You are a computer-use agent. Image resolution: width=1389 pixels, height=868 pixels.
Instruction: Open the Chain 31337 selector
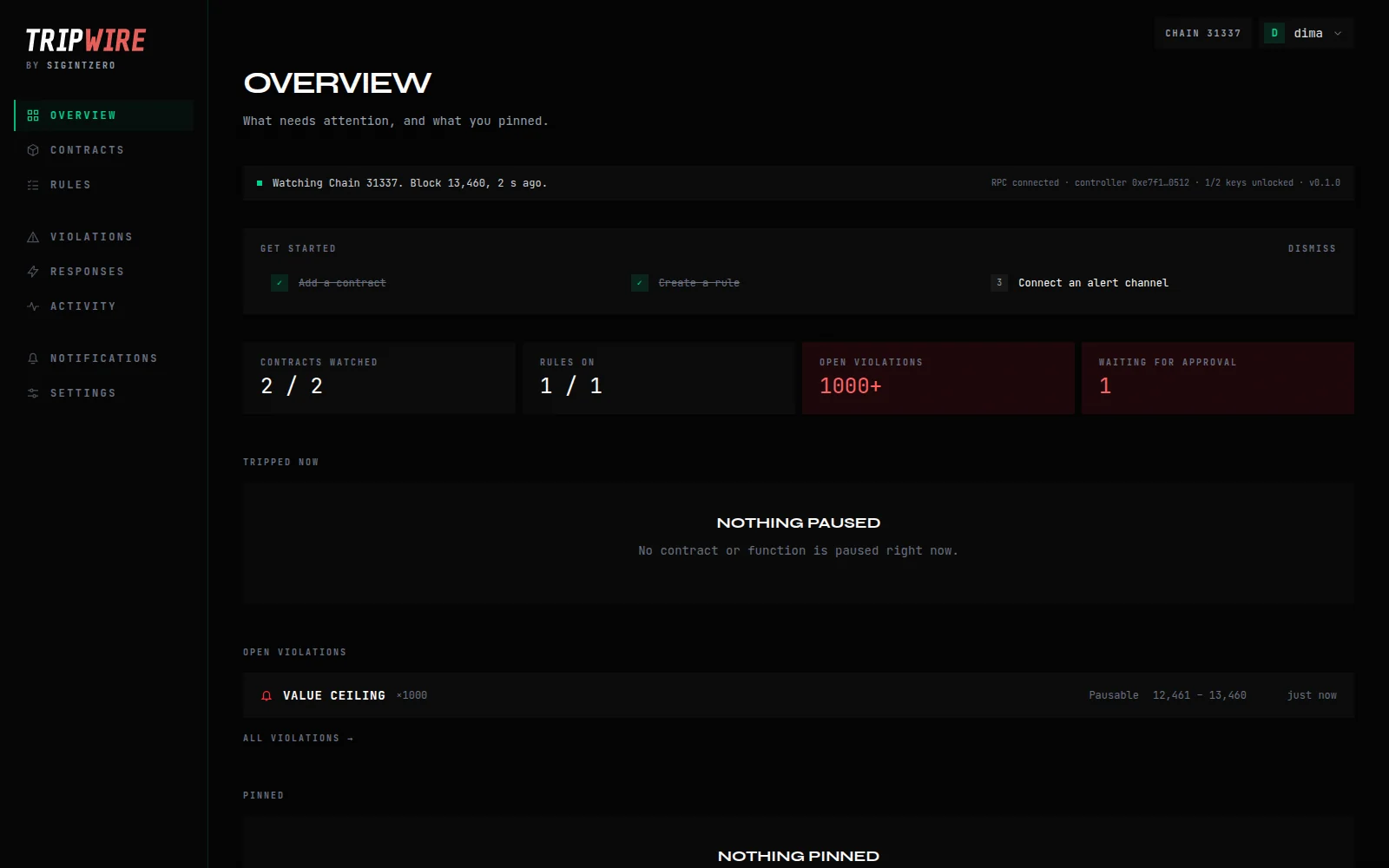[x=1203, y=33]
